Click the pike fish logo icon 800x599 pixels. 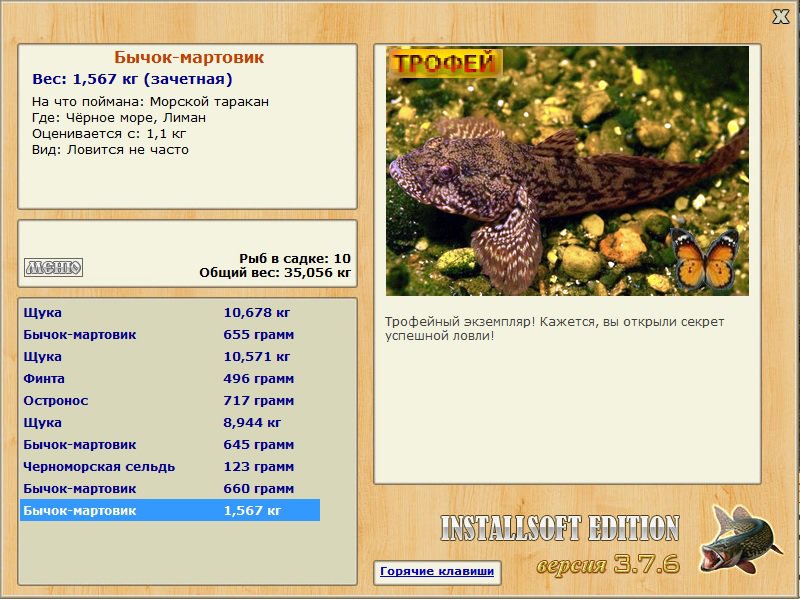click(741, 539)
